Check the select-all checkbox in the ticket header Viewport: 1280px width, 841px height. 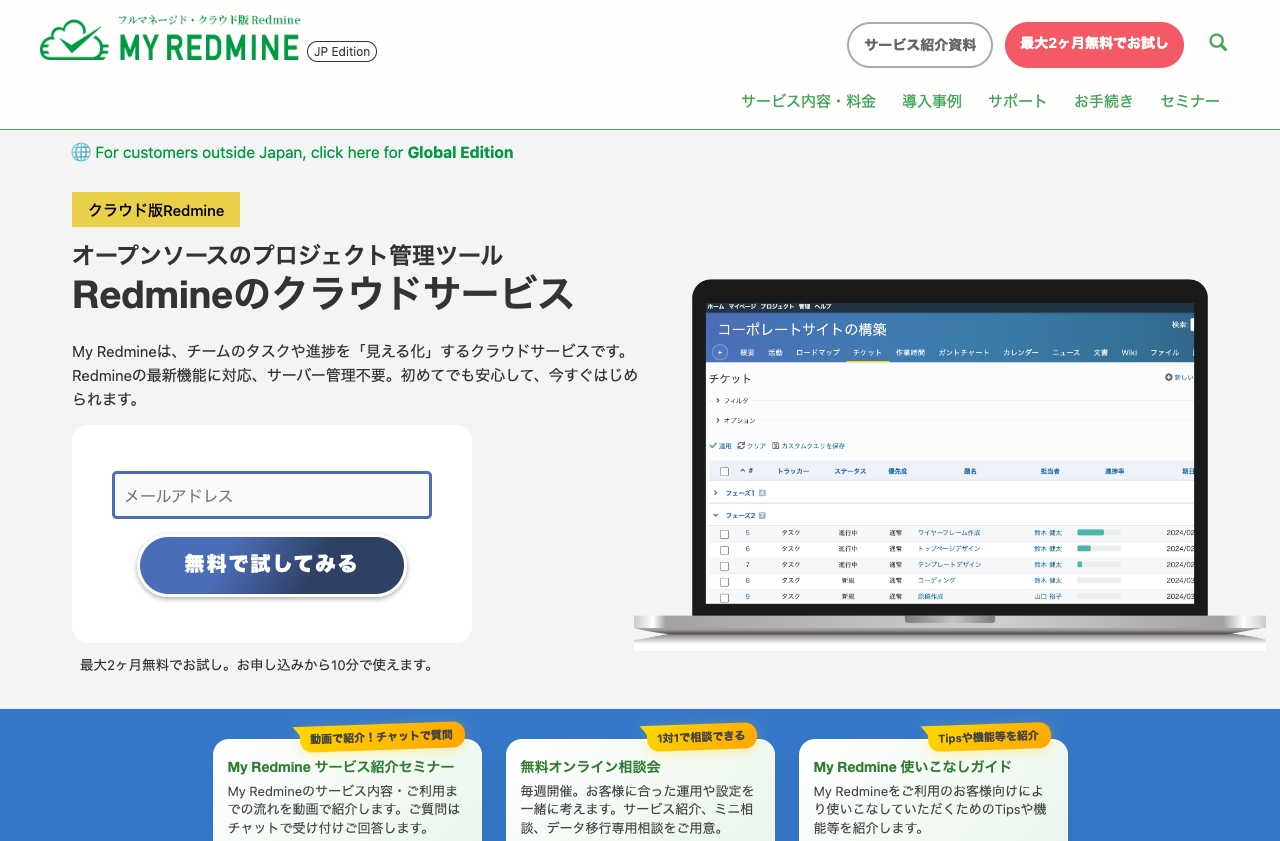coord(724,472)
